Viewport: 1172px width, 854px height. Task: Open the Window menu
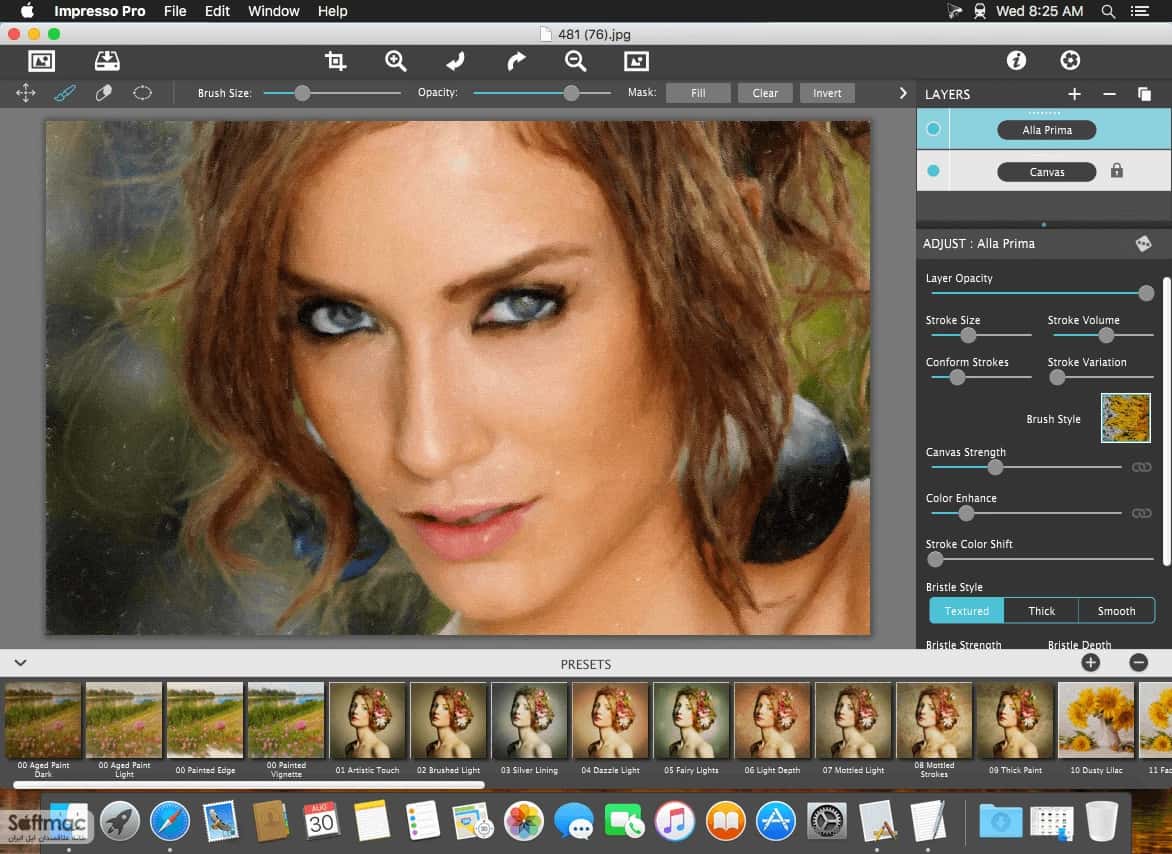point(274,11)
